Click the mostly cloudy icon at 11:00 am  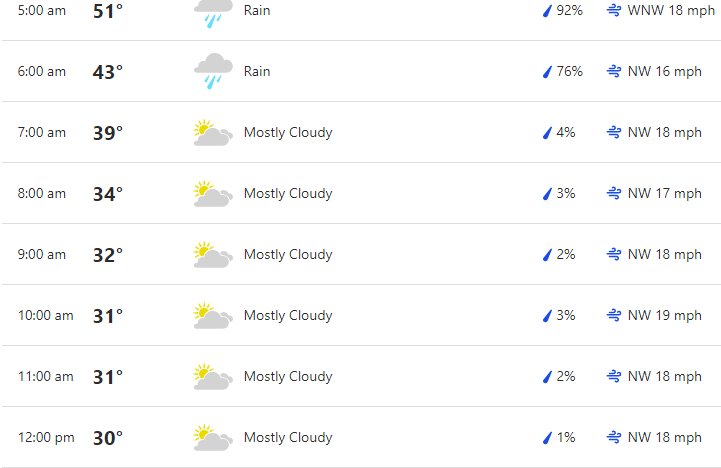[x=213, y=377]
